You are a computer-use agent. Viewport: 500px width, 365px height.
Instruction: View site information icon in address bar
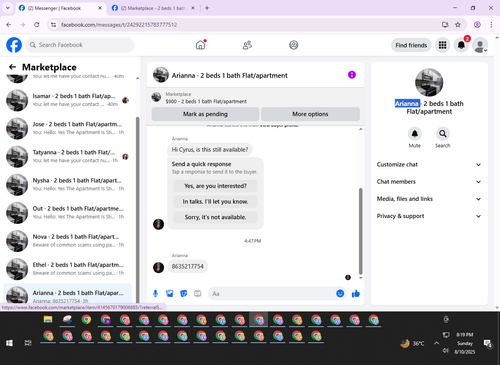tap(53, 25)
